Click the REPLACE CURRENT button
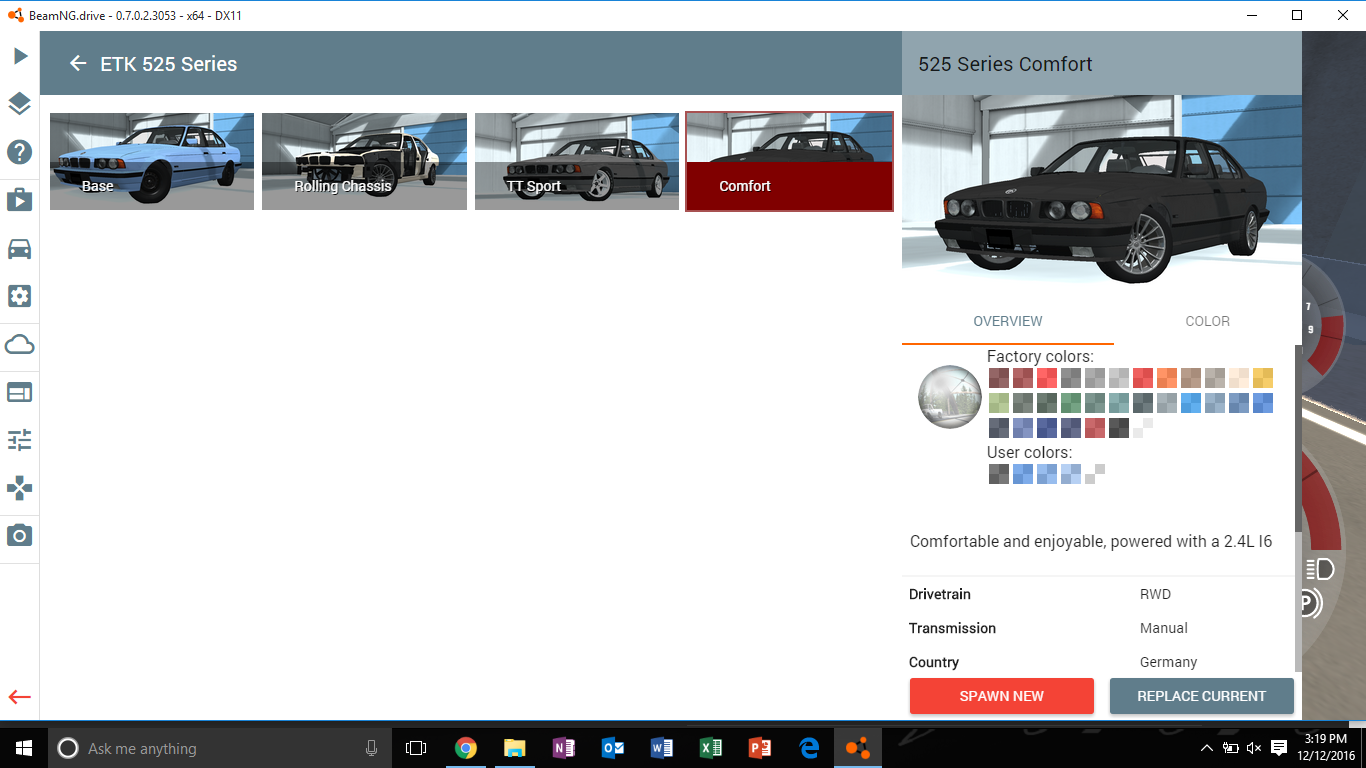1366x768 pixels. [1202, 696]
